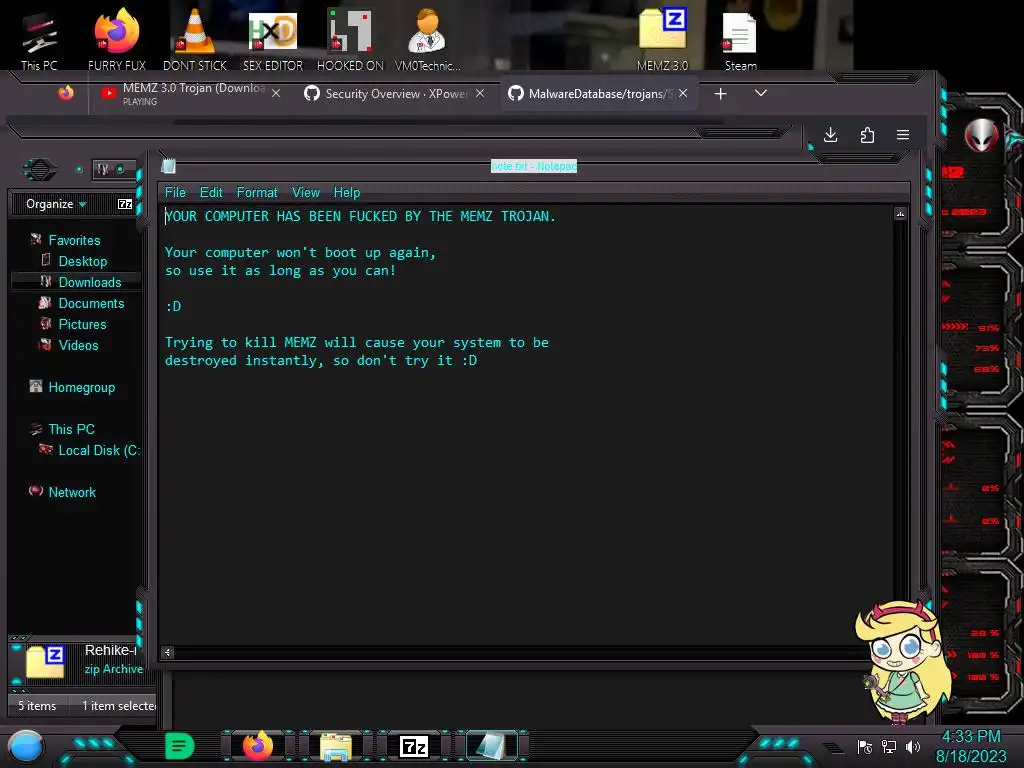1024x768 pixels.
Task: Open the This PC desktop icon
Action: pos(39,37)
